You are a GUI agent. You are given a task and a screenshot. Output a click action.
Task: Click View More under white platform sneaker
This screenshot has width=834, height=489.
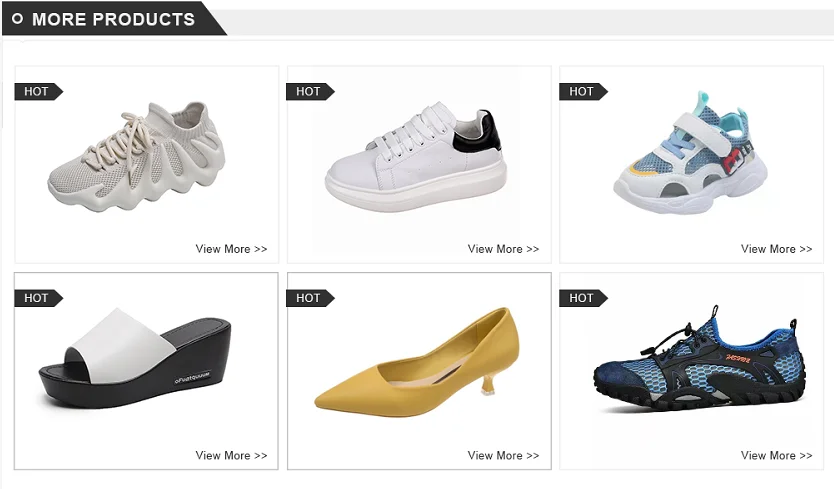[x=503, y=249]
